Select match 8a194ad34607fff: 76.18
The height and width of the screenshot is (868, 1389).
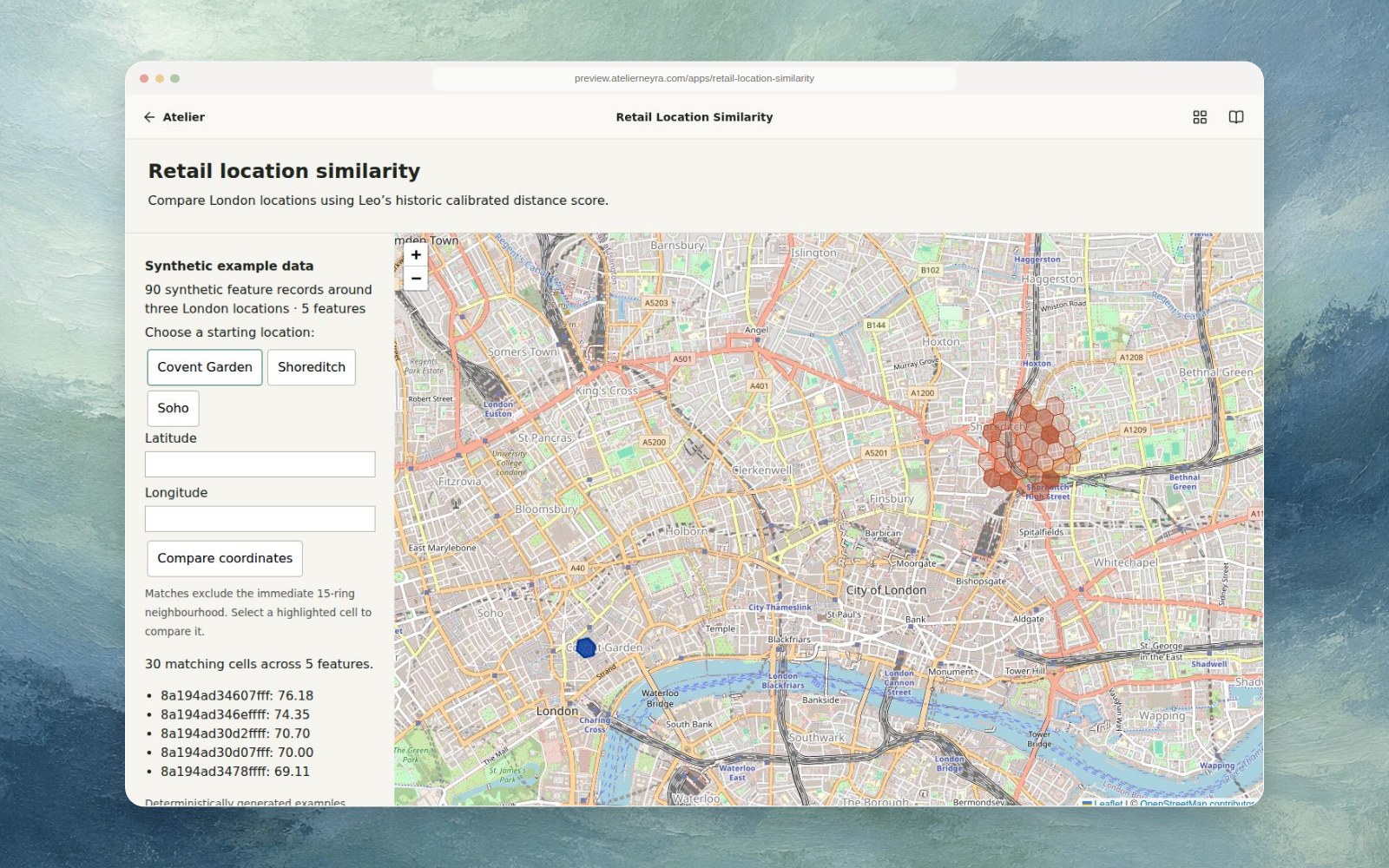tap(237, 695)
